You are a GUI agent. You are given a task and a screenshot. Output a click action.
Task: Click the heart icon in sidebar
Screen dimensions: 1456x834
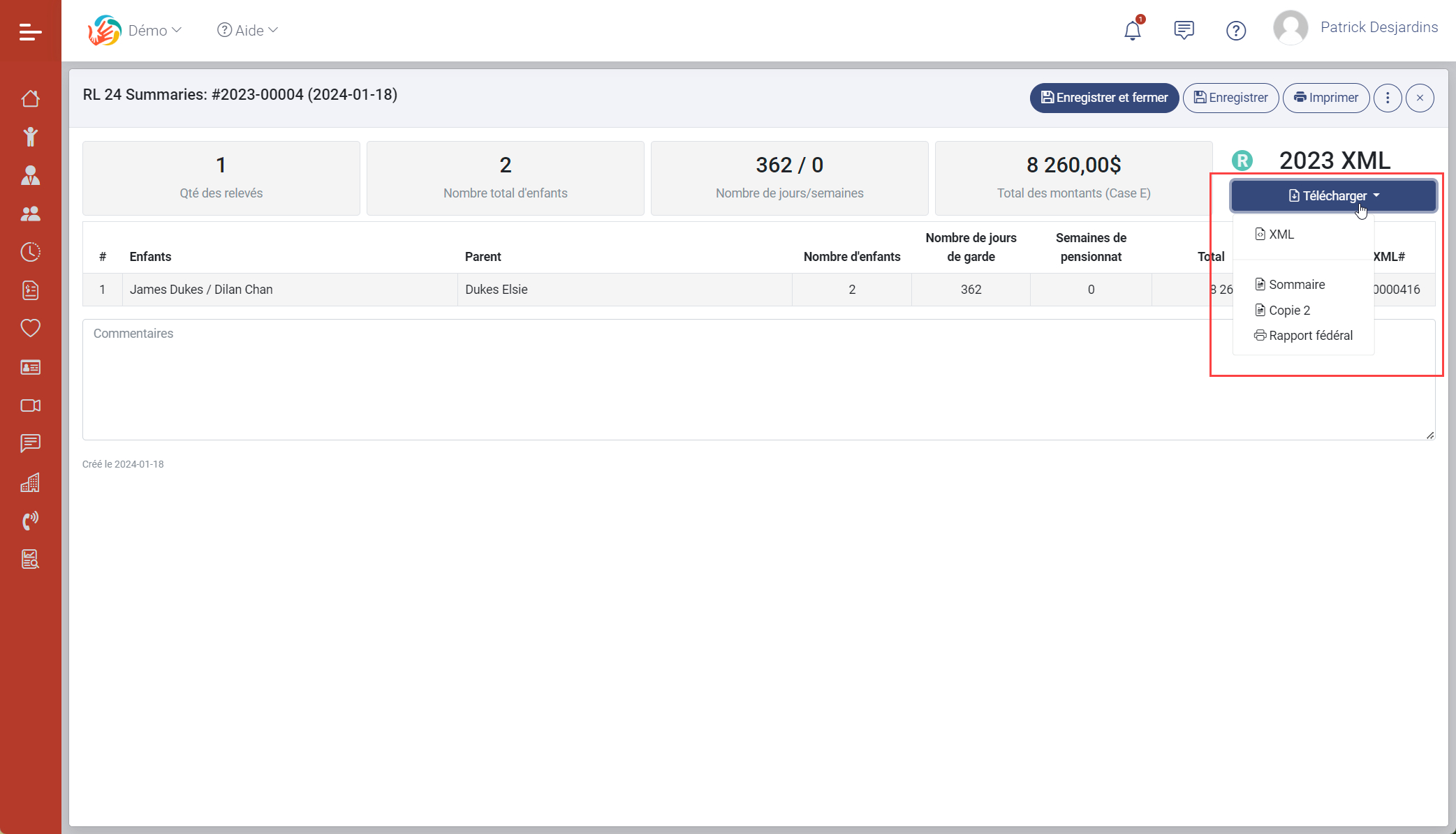pos(30,328)
